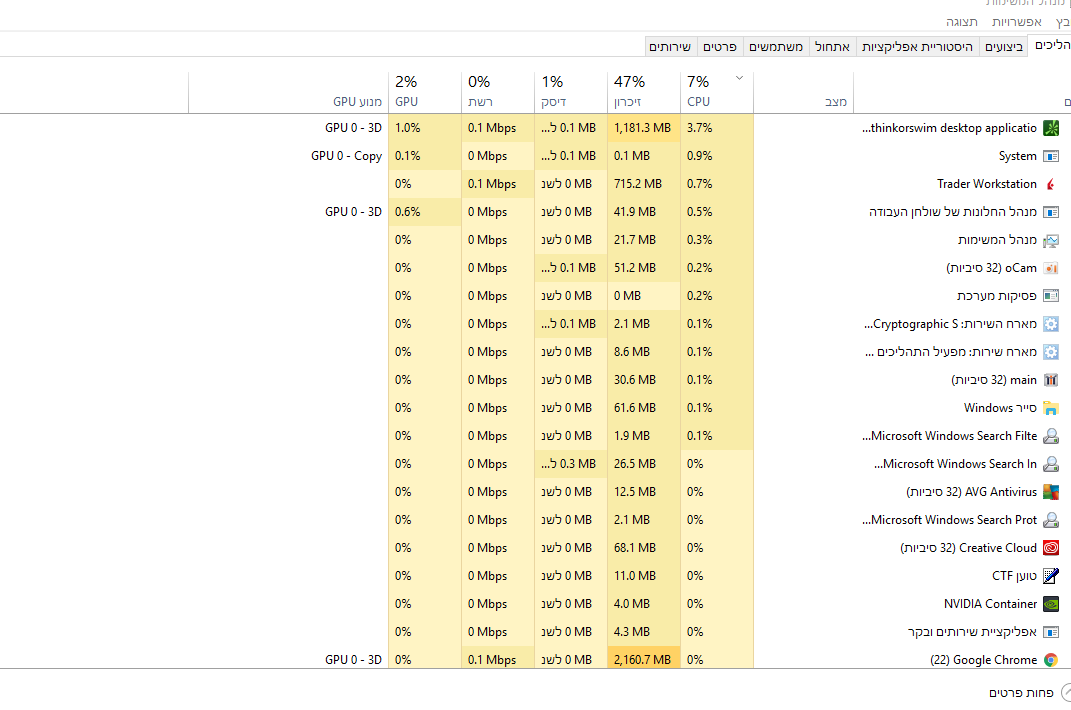Open the אפשרויות menu

click(x=1016, y=22)
